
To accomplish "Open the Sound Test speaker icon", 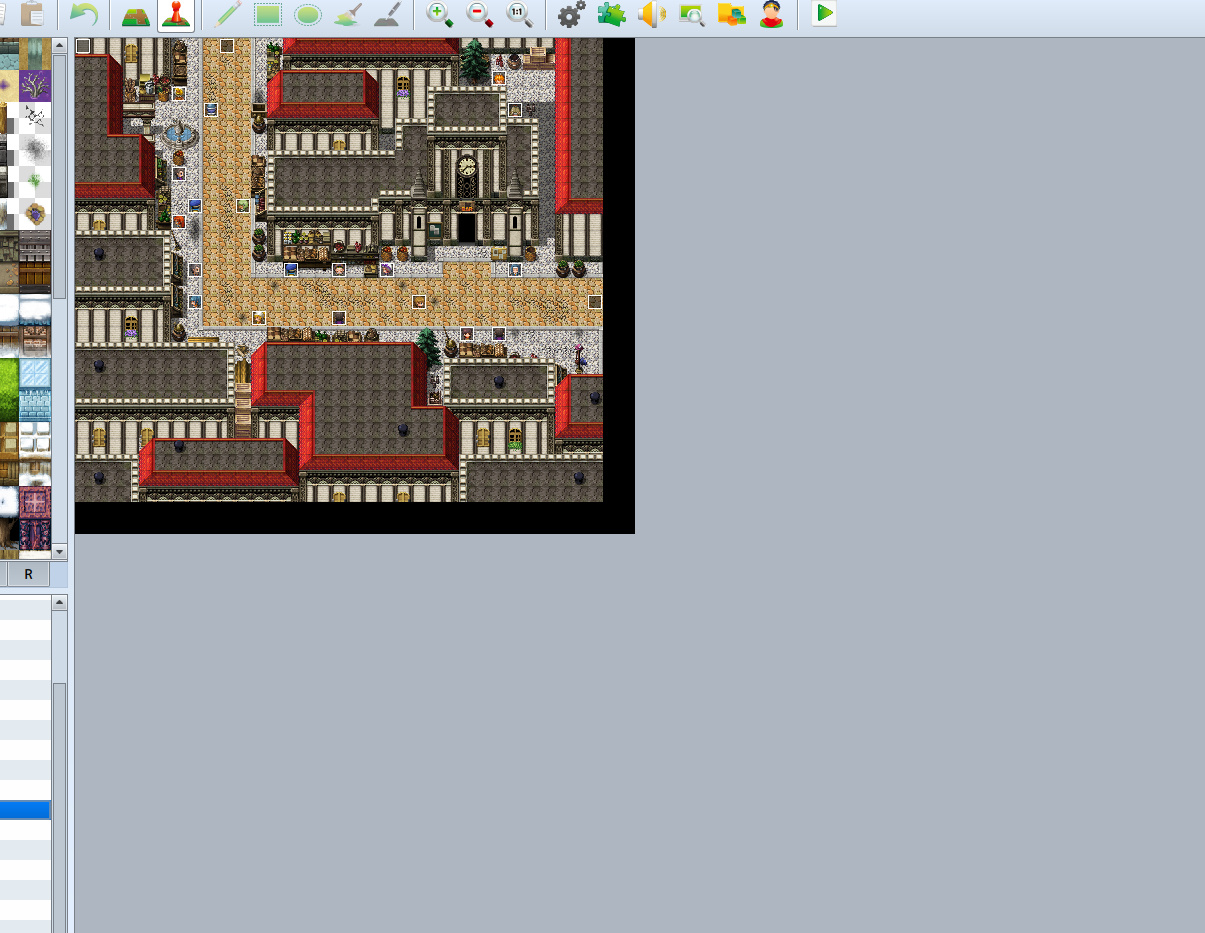I will pyautogui.click(x=652, y=14).
